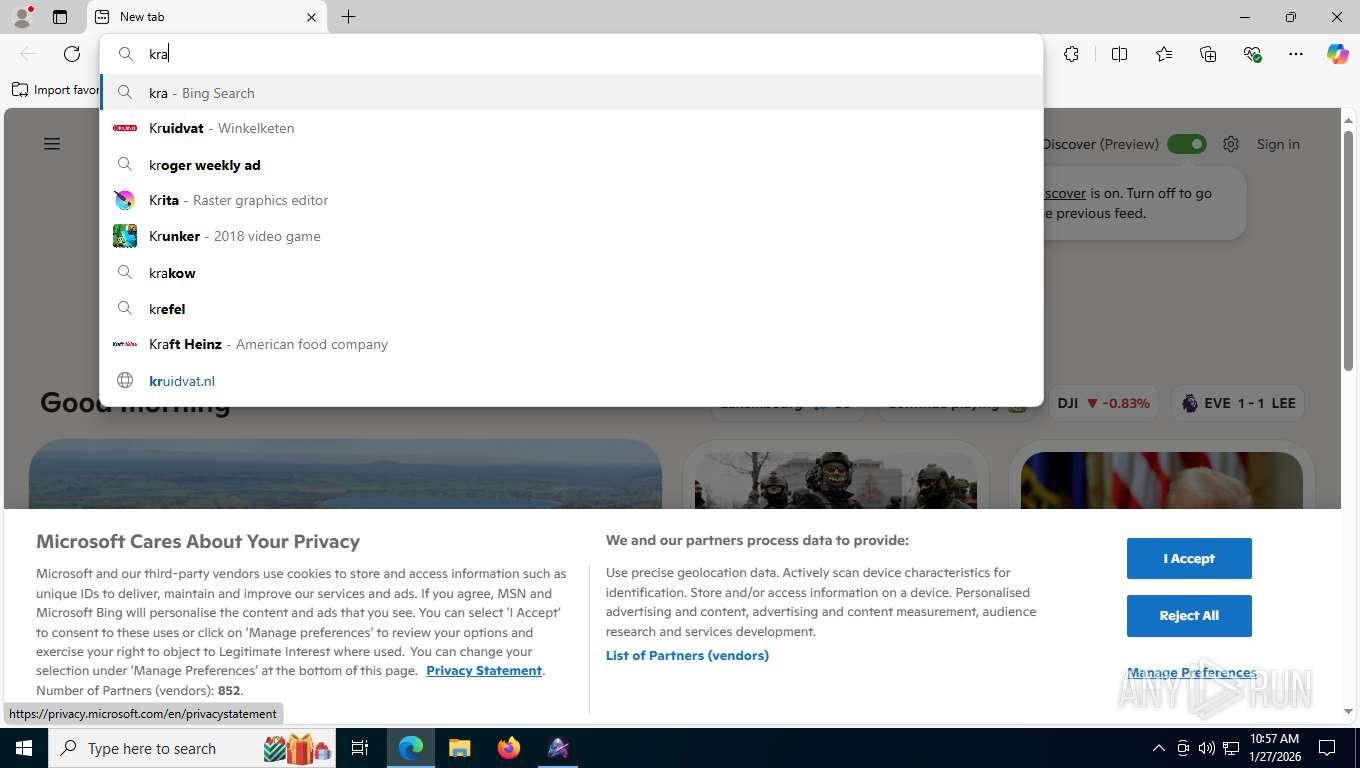The height and width of the screenshot is (768, 1360).
Task: Open File Explorer taskbar icon
Action: click(459, 748)
